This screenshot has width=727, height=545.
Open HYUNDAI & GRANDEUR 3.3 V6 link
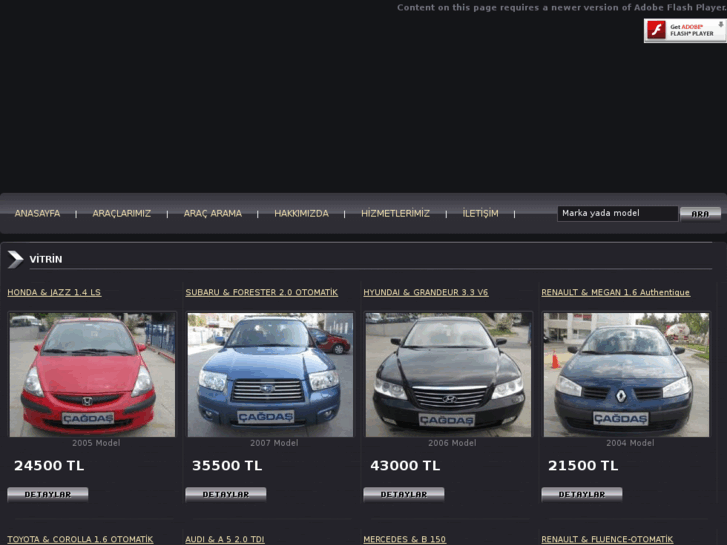click(x=426, y=292)
